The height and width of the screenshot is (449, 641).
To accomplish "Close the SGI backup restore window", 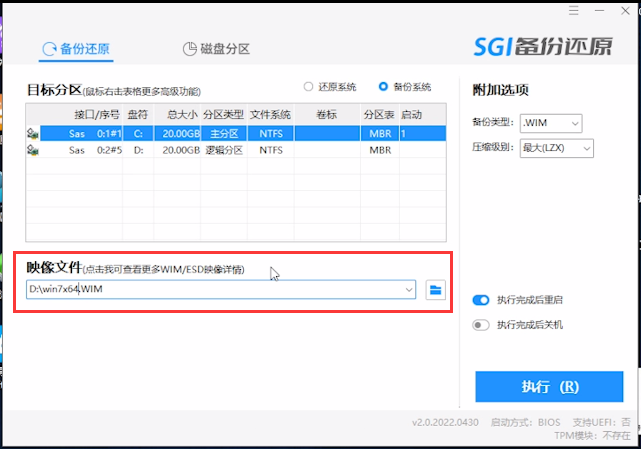I will (x=625, y=11).
